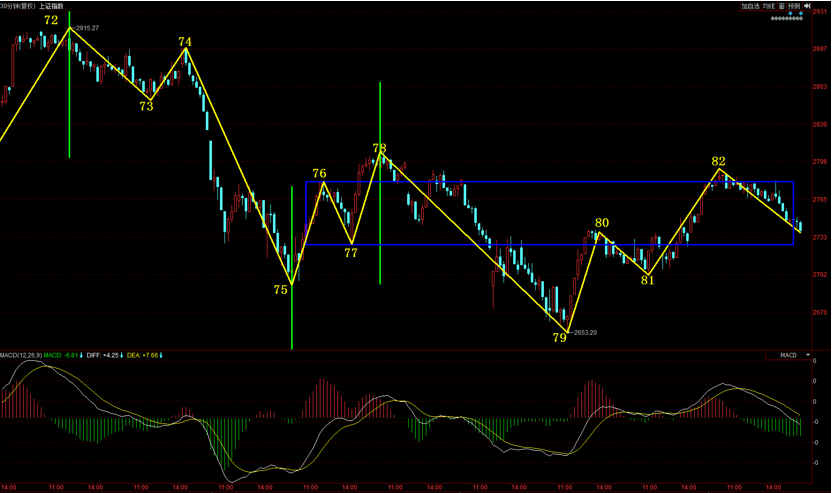Click the 30分钟 period label
Viewport: 832px width, 493px height.
point(16,6)
